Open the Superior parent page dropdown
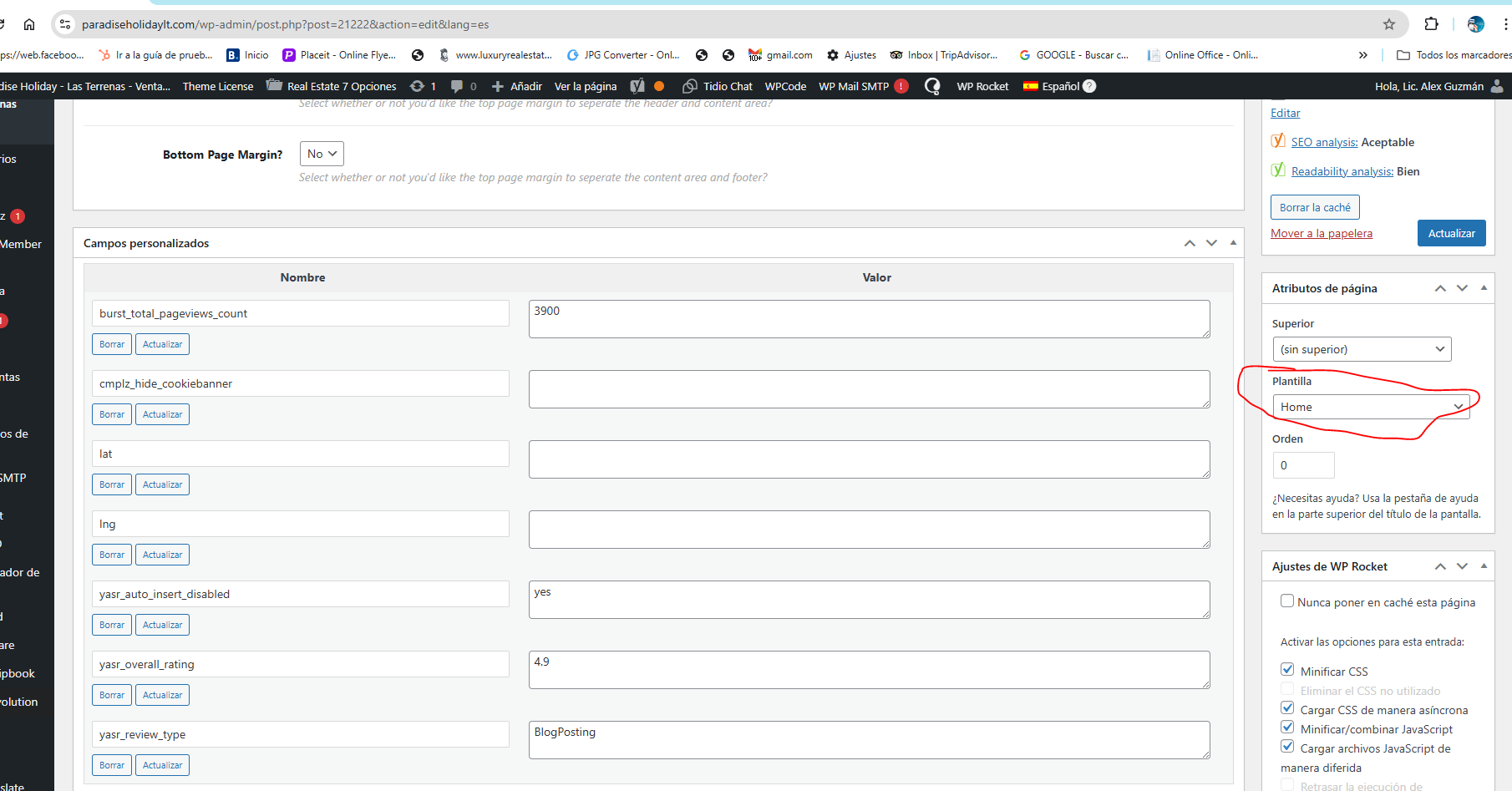Viewport: 1512px width, 791px height. [1362, 349]
